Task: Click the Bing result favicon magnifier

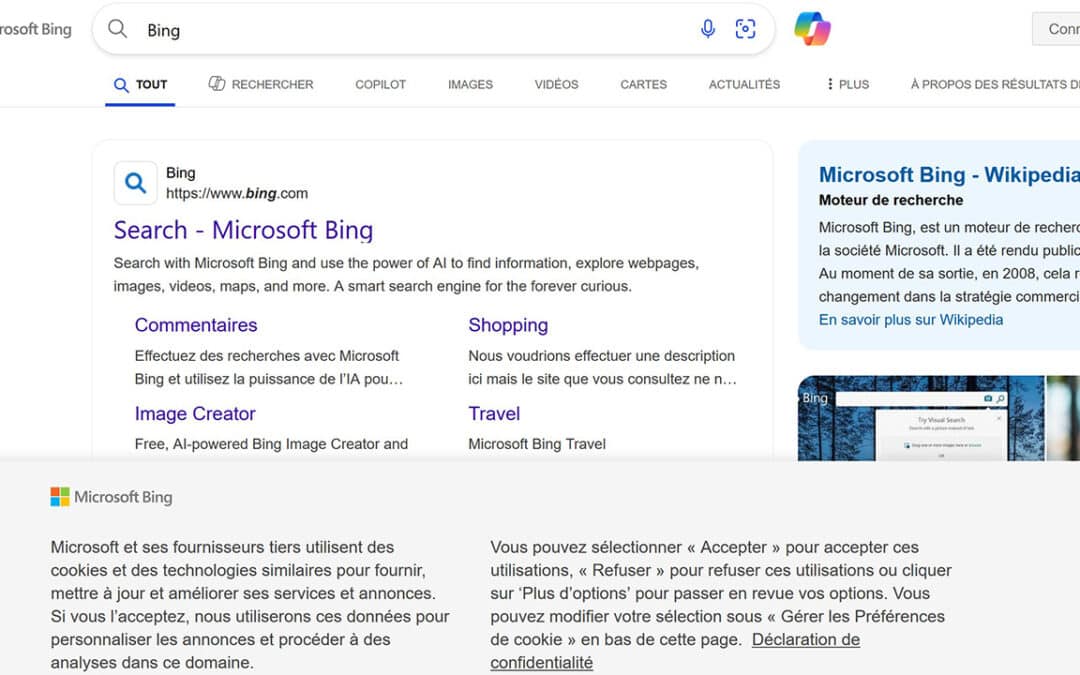Action: 136,183
